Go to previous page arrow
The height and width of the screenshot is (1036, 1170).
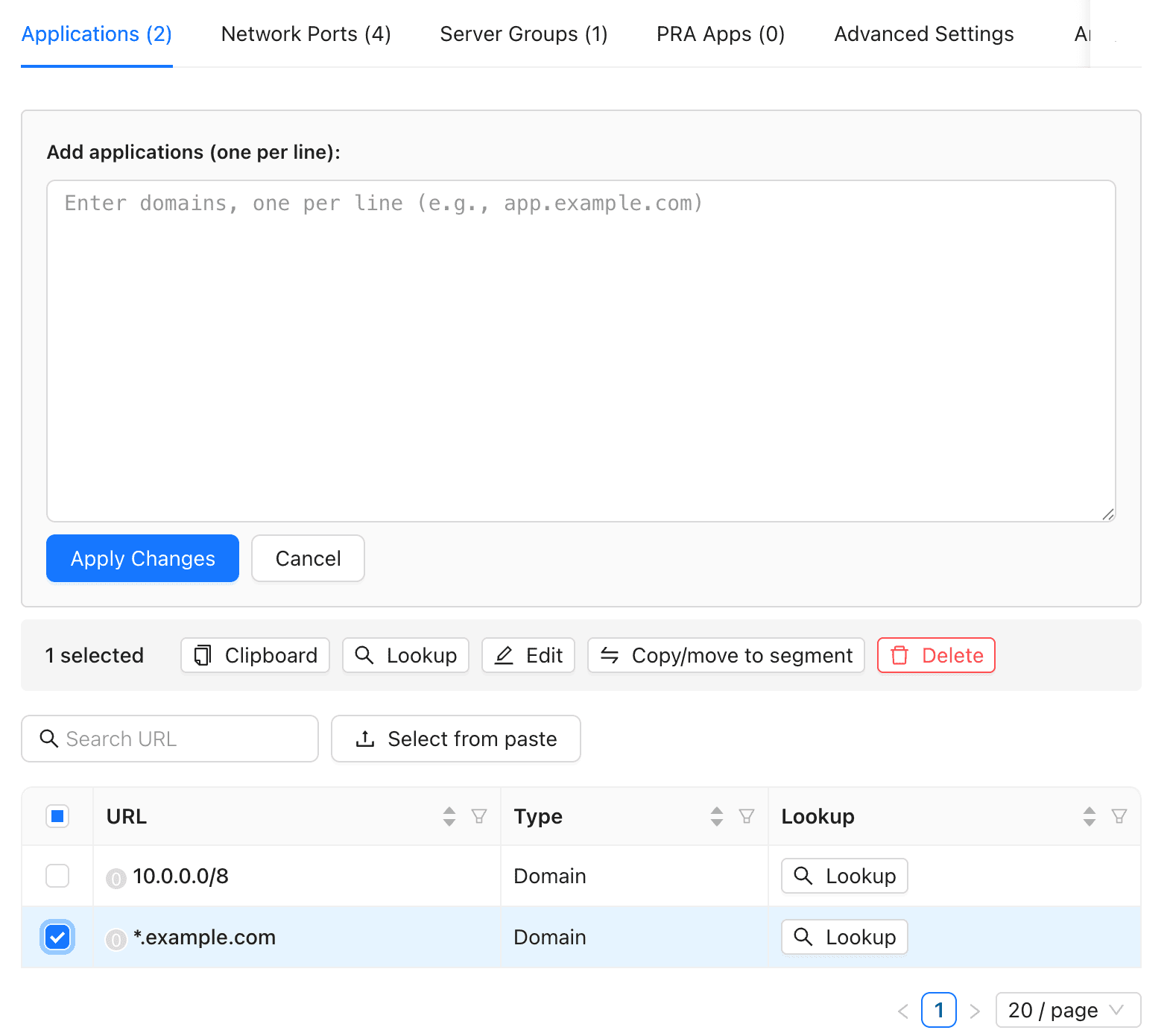(x=903, y=1011)
